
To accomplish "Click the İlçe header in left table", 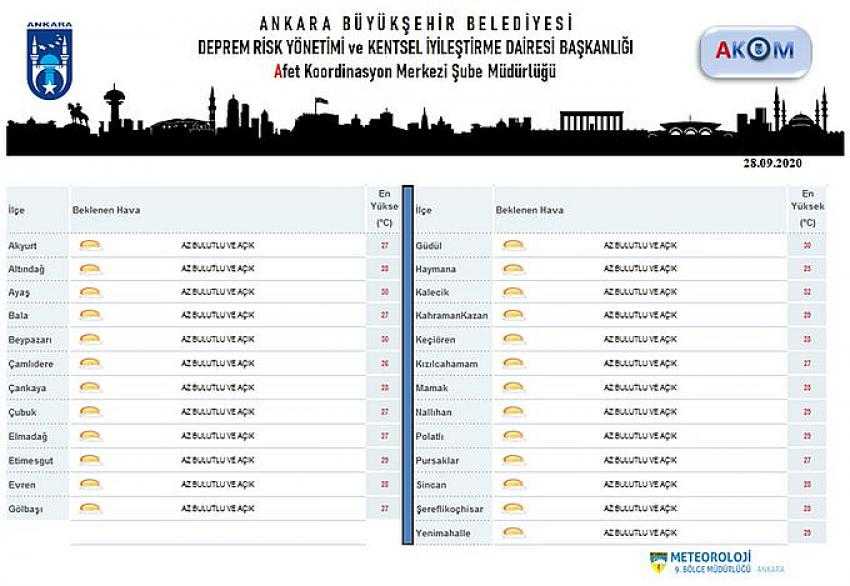I will click(16, 211).
